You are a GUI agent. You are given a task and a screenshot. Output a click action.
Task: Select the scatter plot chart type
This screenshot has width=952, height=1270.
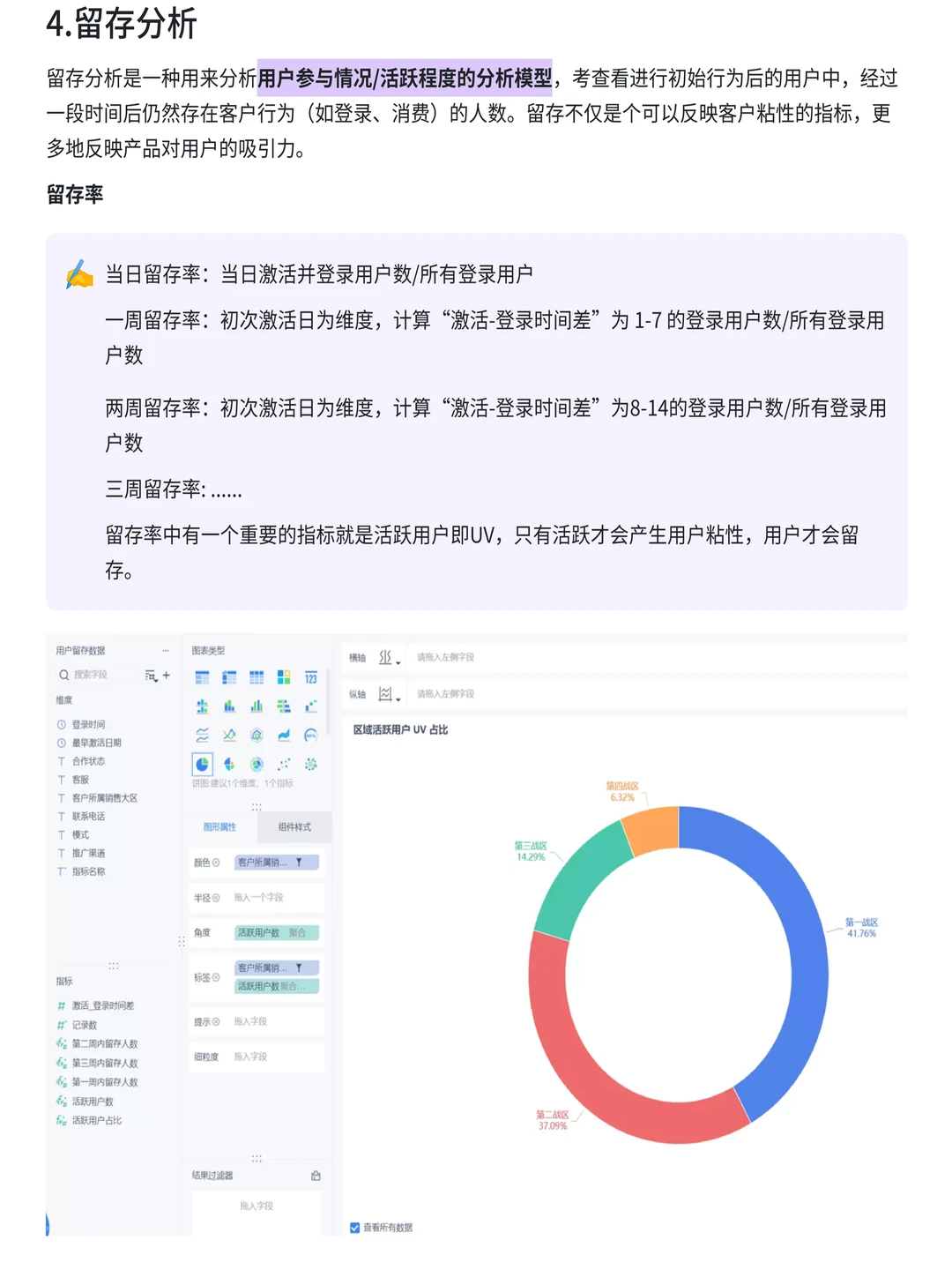[x=283, y=764]
